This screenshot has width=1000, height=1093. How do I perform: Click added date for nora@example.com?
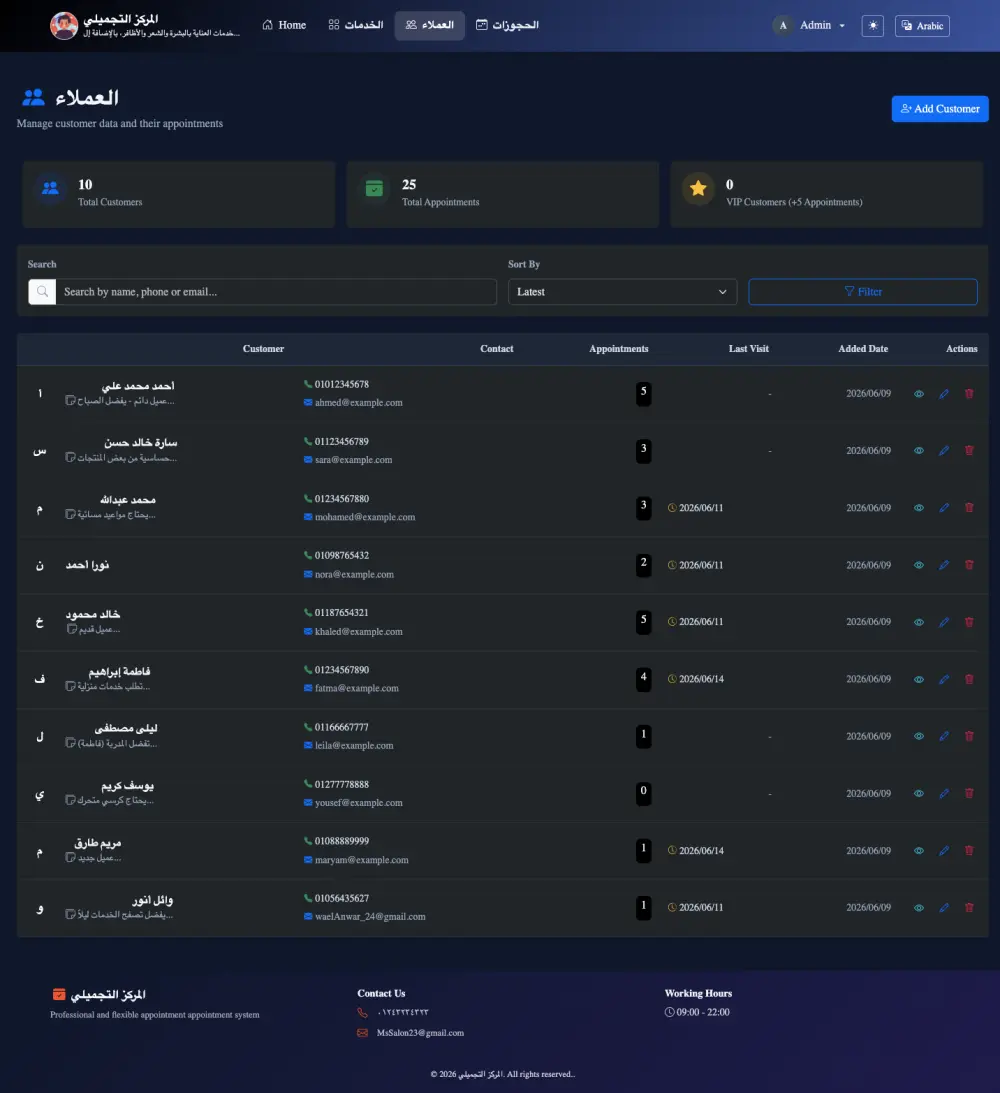tap(868, 565)
